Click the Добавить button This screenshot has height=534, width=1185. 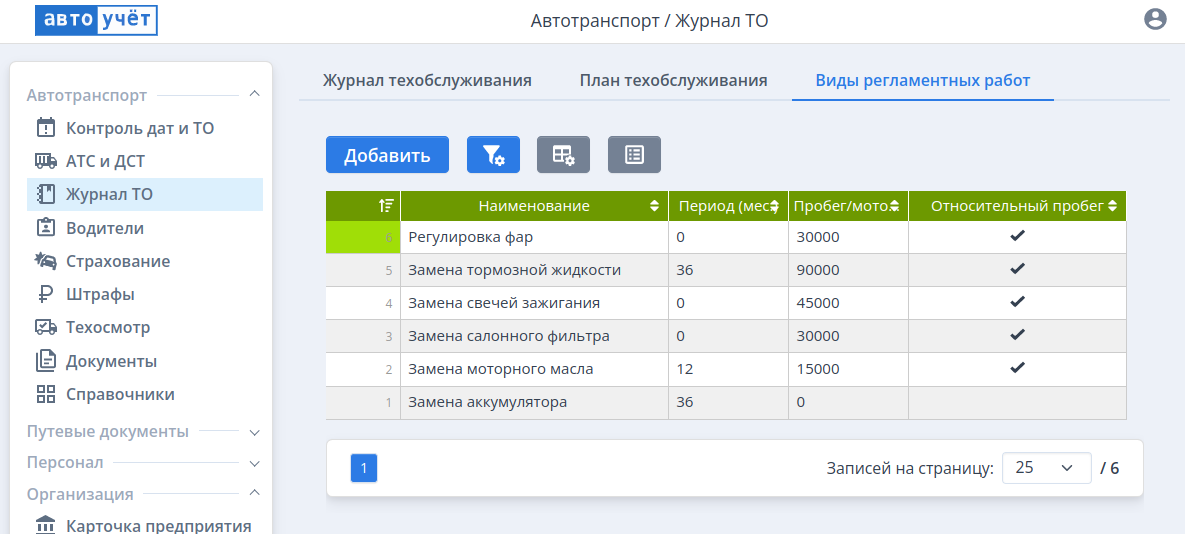point(387,155)
